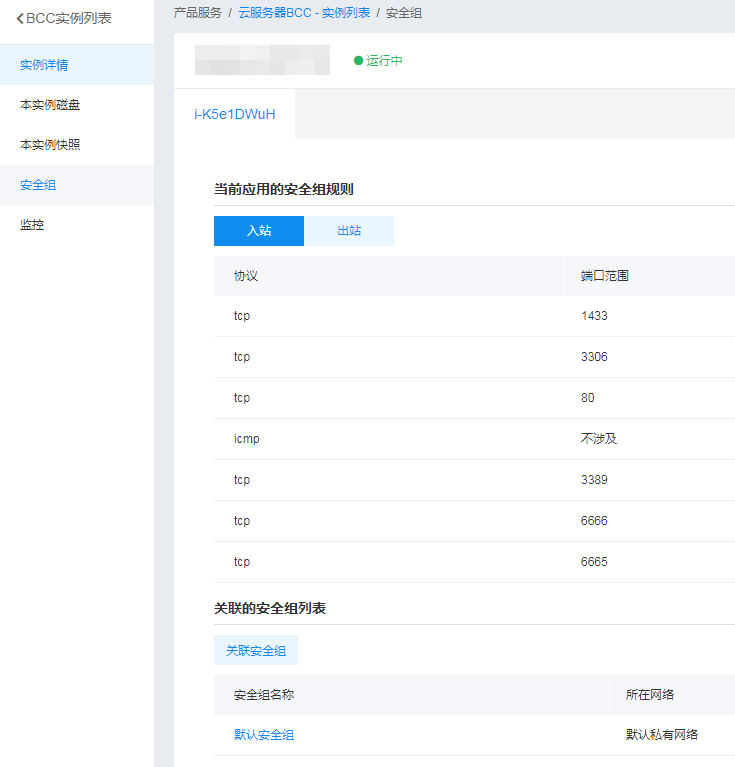Click the 产品服务 breadcrumb
Image resolution: width=735 pixels, height=767 pixels.
(x=198, y=13)
